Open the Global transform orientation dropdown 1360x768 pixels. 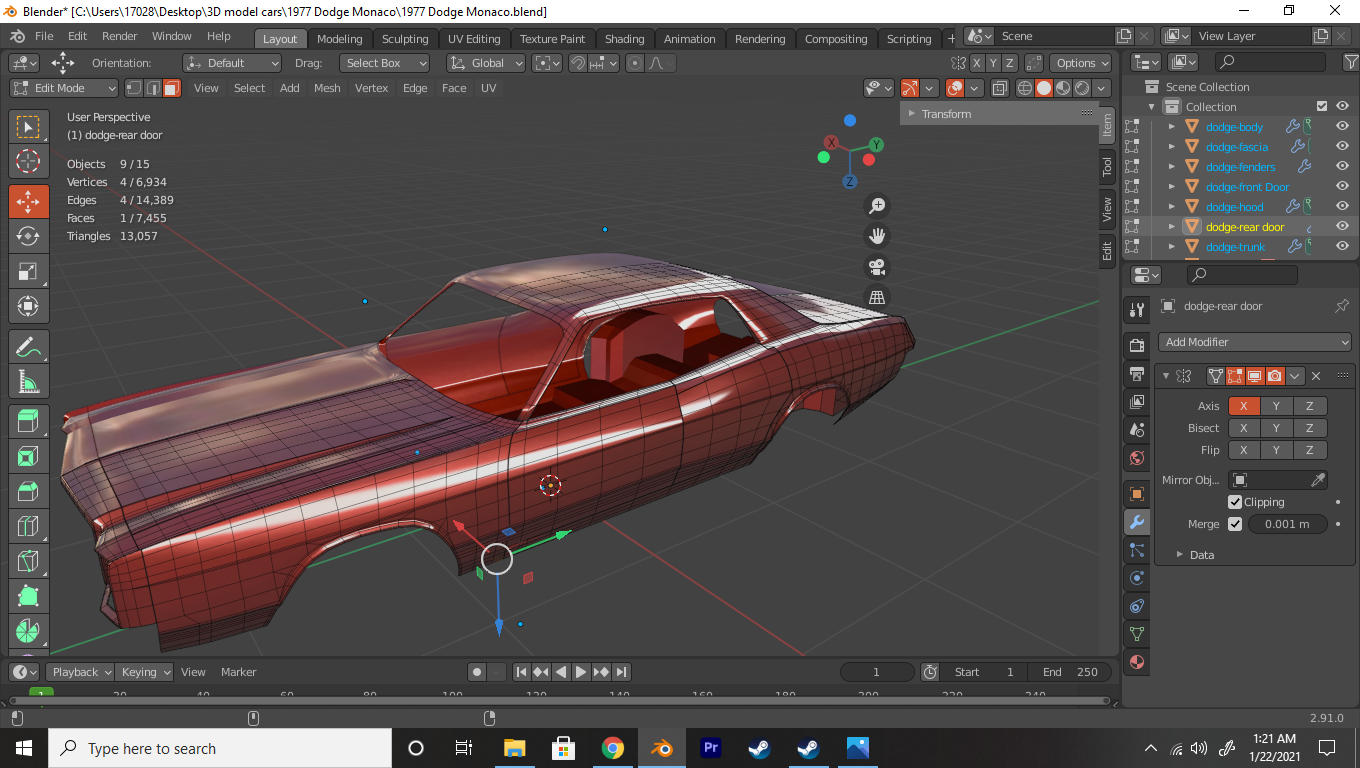coord(486,63)
